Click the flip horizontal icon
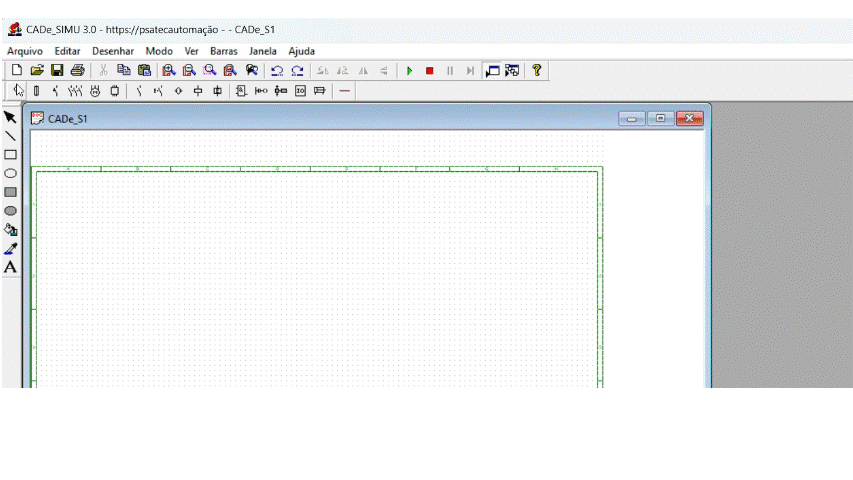Image resolution: width=853 pixels, height=480 pixels. point(363,71)
